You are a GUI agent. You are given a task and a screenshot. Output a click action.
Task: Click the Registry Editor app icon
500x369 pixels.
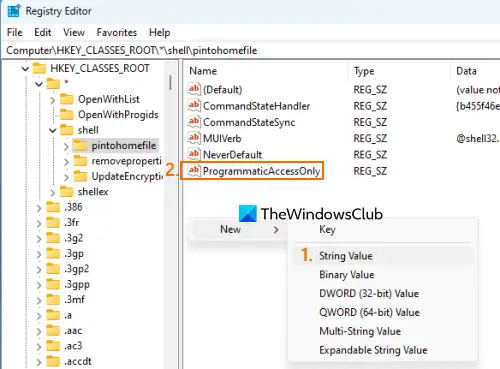(x=14, y=11)
